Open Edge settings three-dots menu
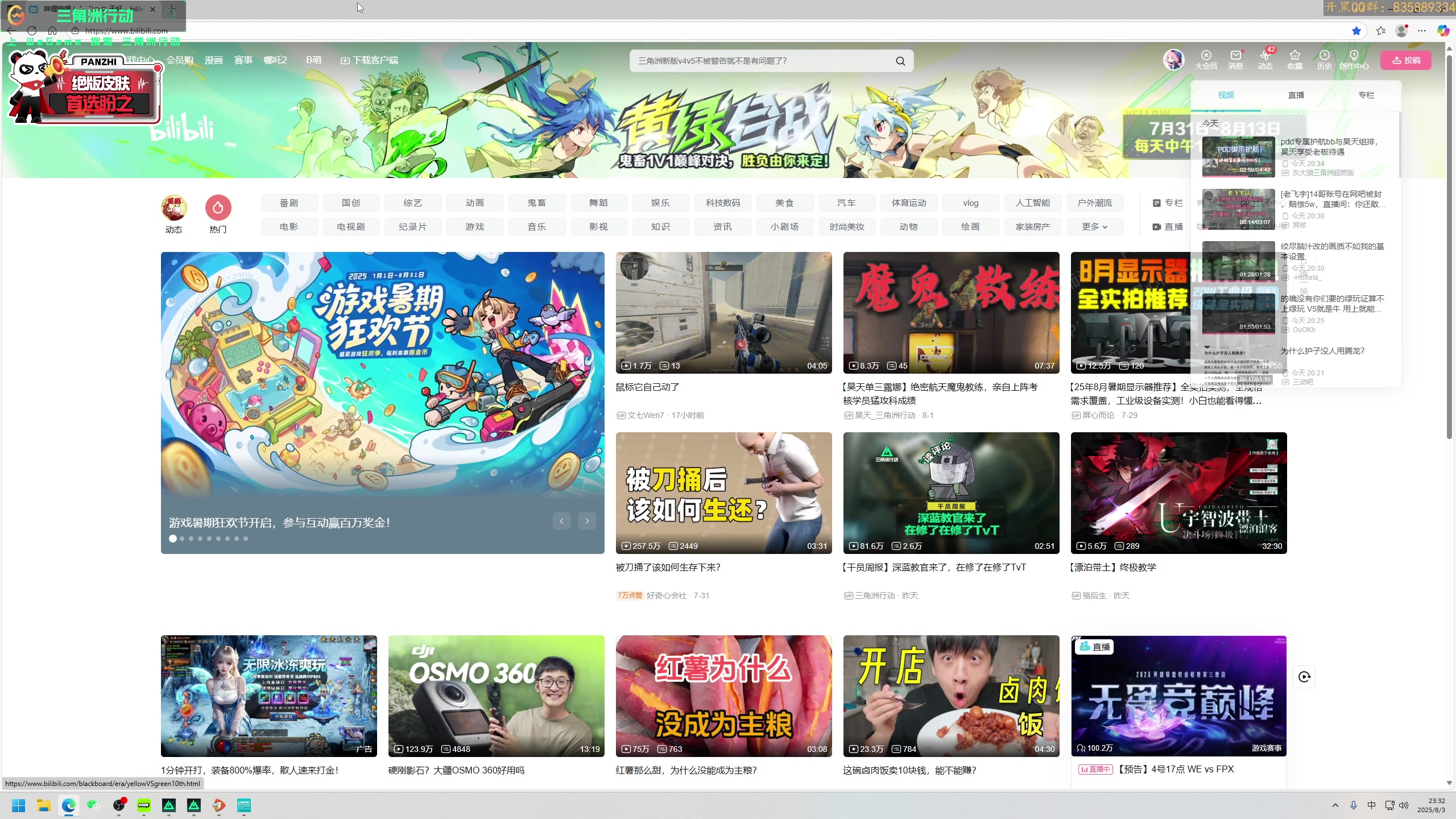1456x819 pixels. [1422, 31]
